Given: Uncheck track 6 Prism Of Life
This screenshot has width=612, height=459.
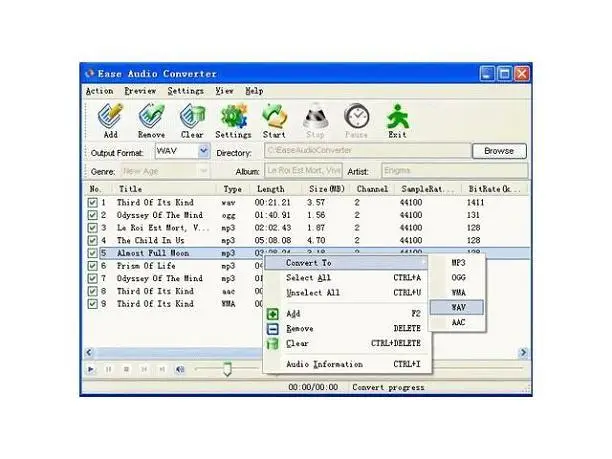Looking at the screenshot, I should [x=92, y=266].
